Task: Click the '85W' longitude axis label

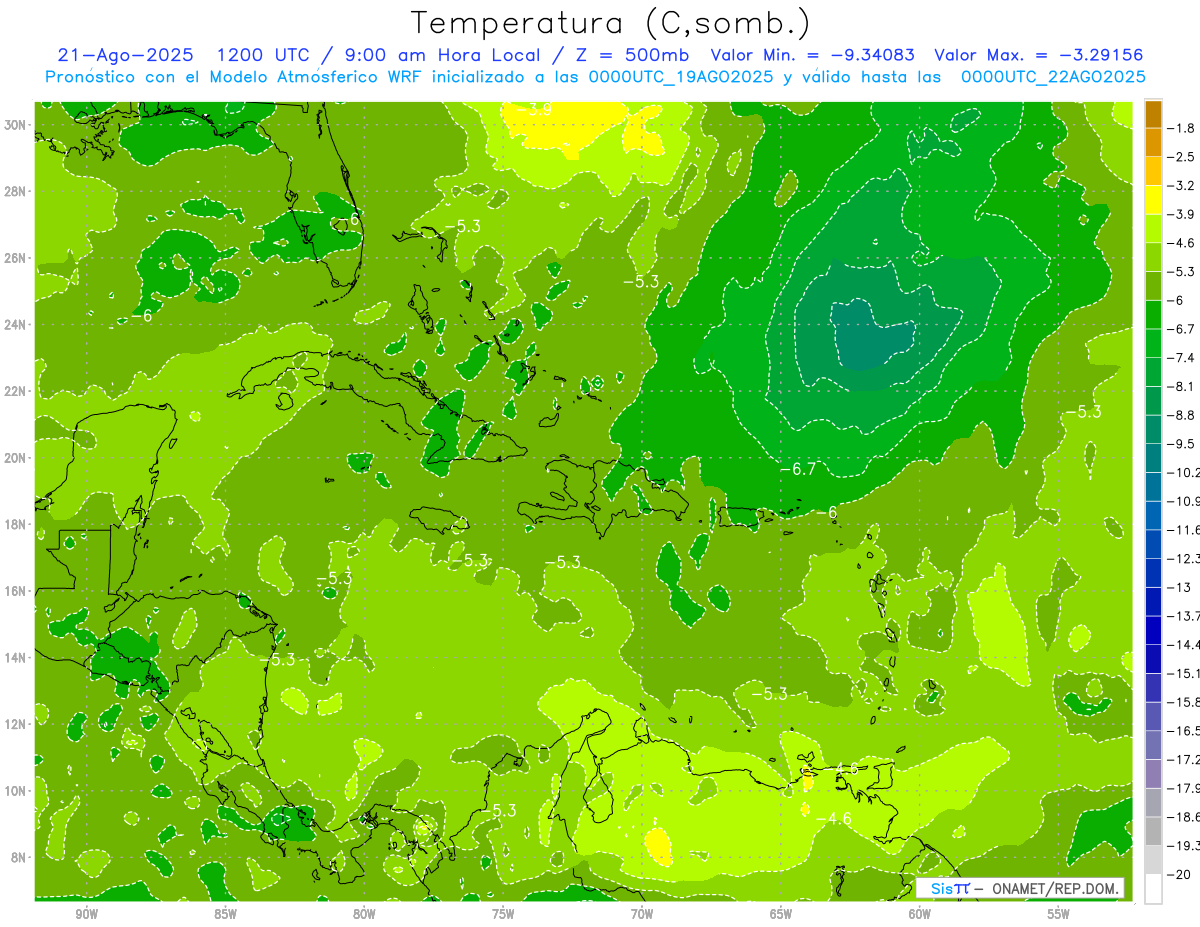Action: coord(225,914)
